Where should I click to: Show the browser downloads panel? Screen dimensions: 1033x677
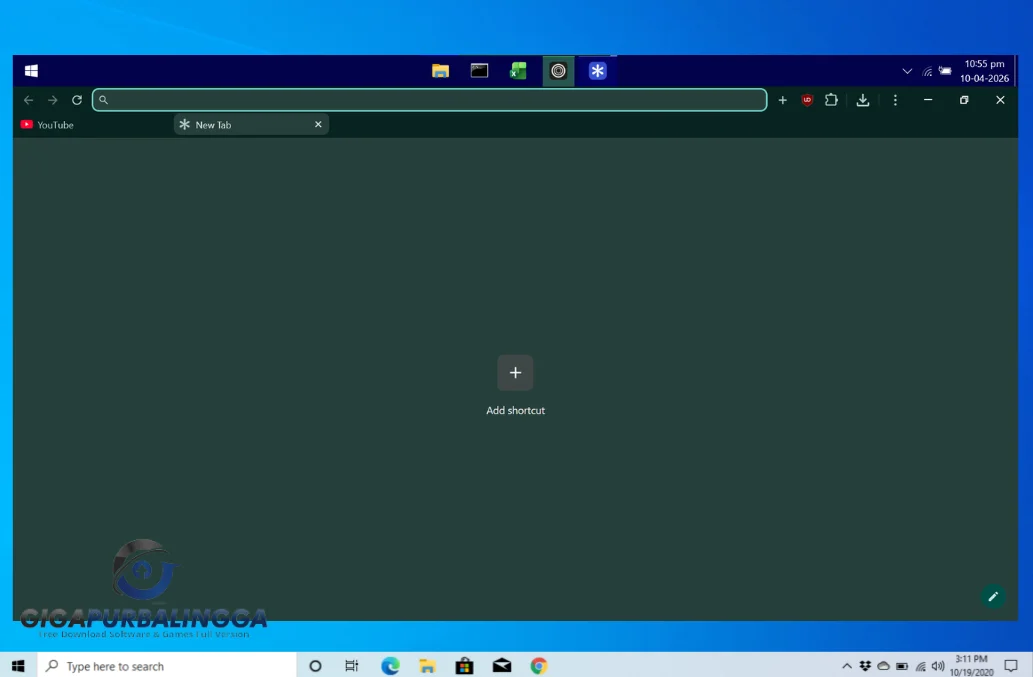pos(863,100)
